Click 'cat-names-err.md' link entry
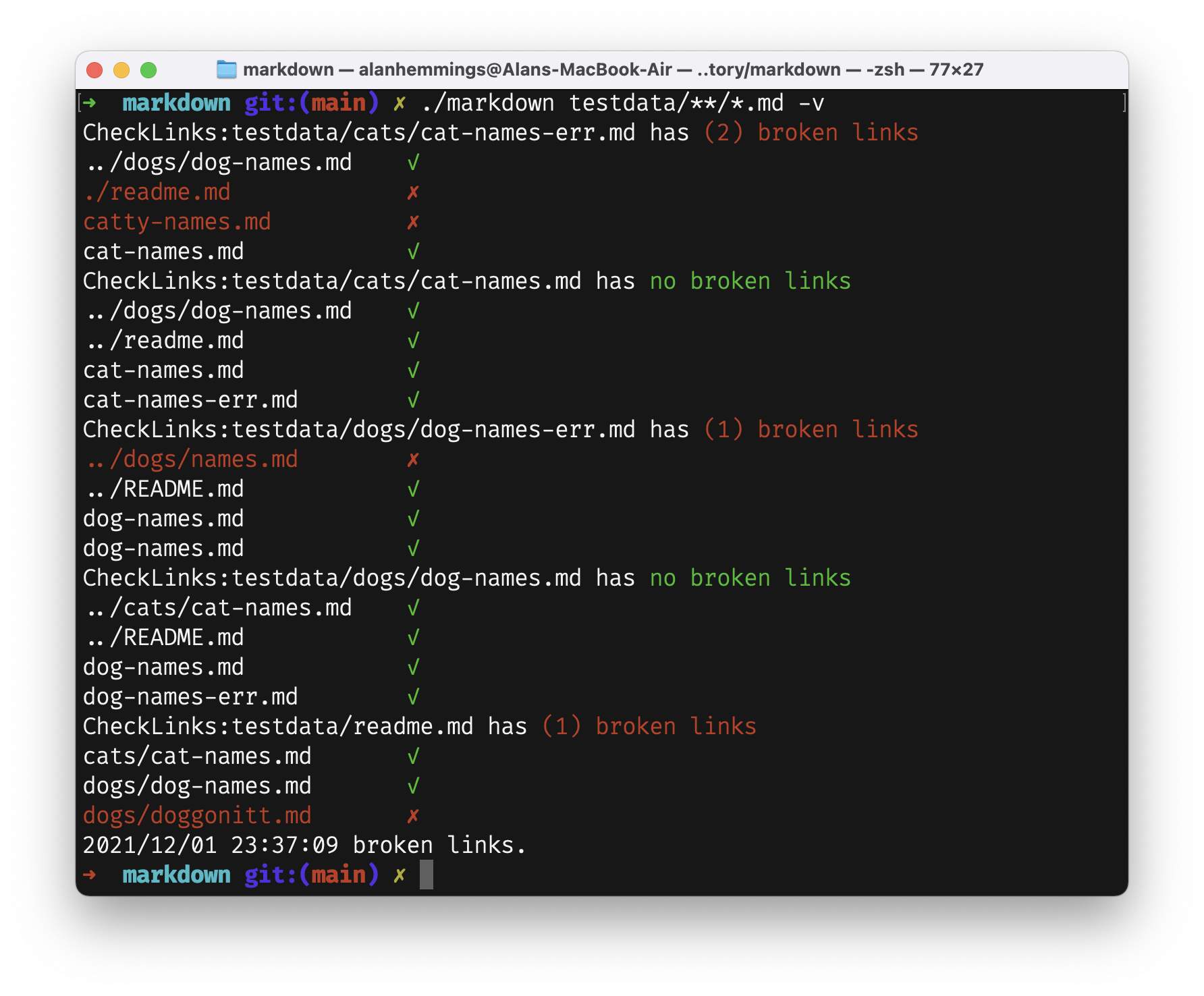Image resolution: width=1204 pixels, height=996 pixels. 190,400
